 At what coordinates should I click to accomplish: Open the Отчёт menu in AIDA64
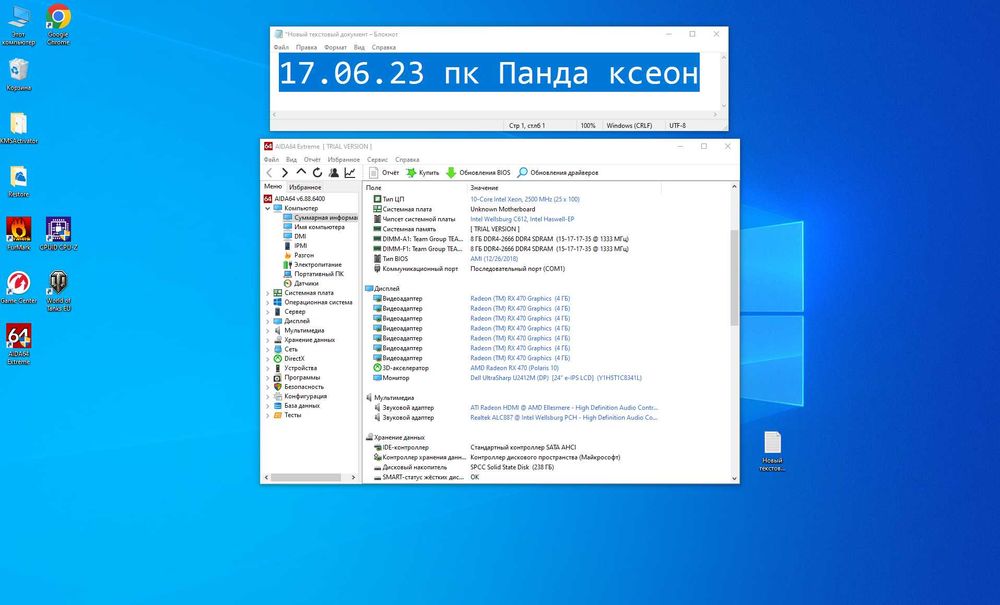(x=312, y=159)
